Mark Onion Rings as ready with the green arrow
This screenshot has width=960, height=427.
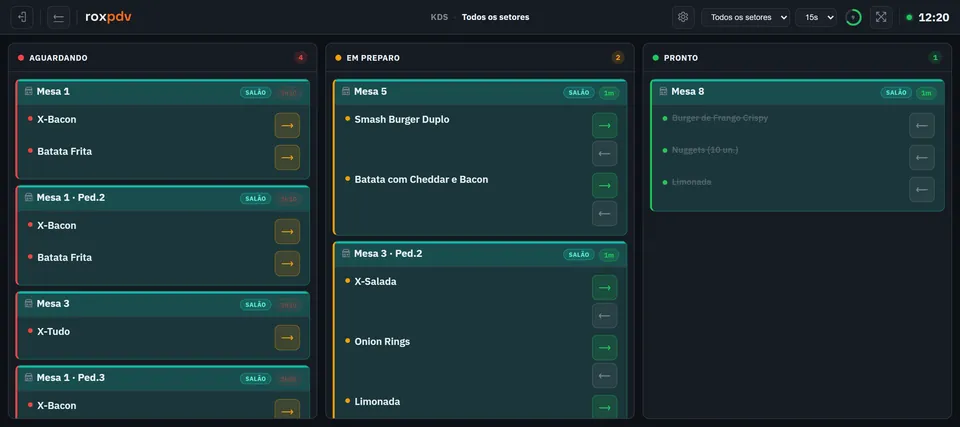604,347
